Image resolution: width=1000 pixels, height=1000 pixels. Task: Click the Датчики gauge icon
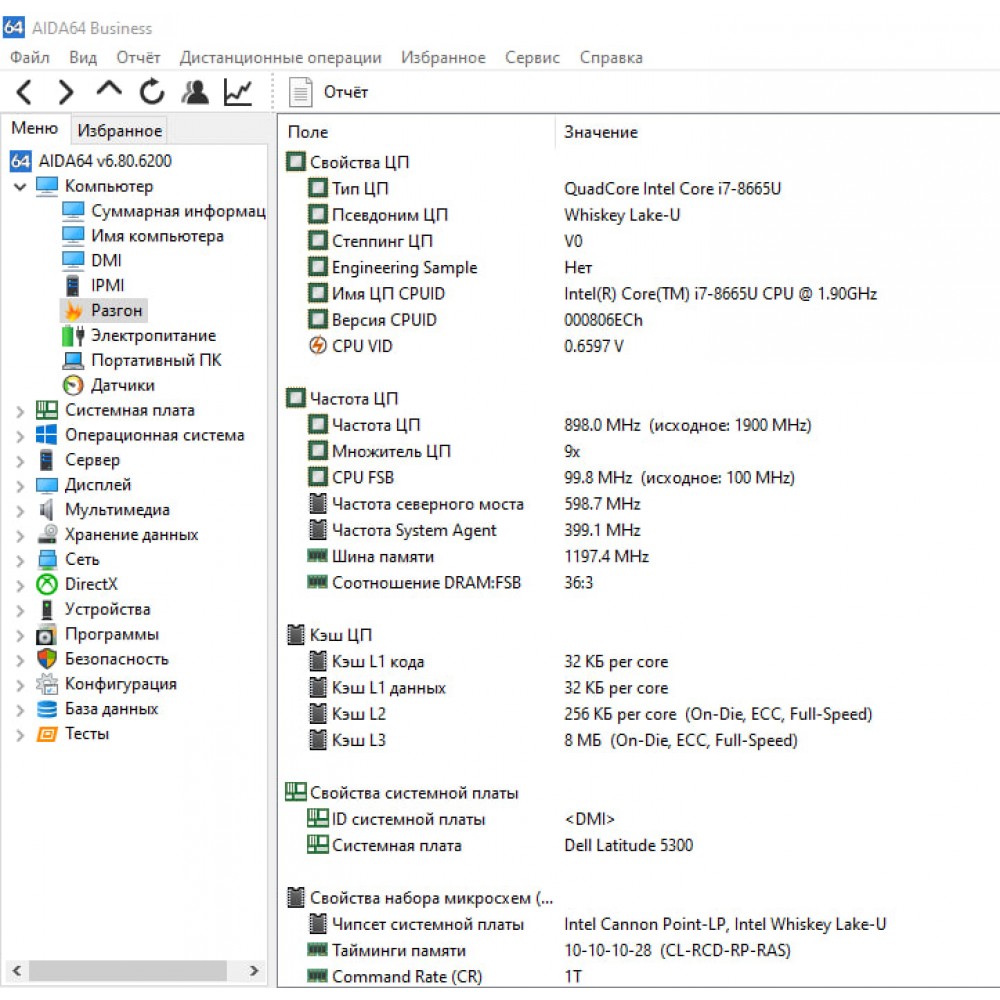[73, 385]
